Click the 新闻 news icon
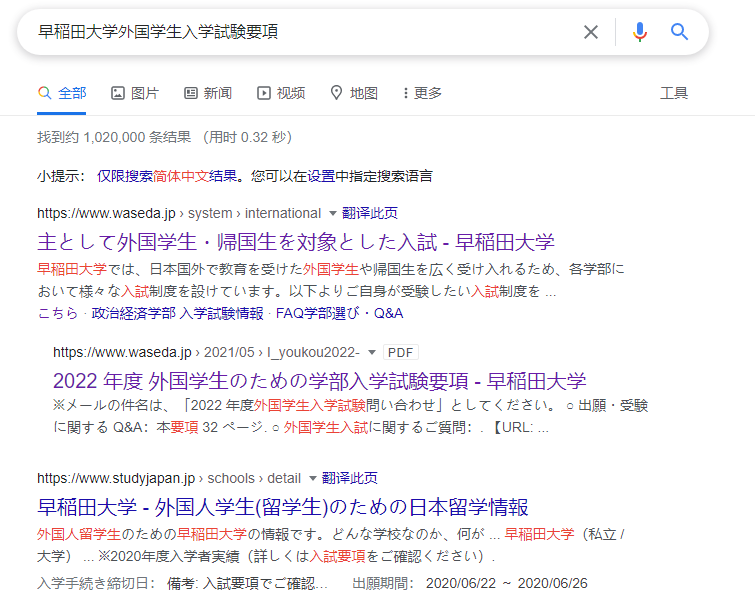Screen dimensions: 755x609 tap(191, 93)
